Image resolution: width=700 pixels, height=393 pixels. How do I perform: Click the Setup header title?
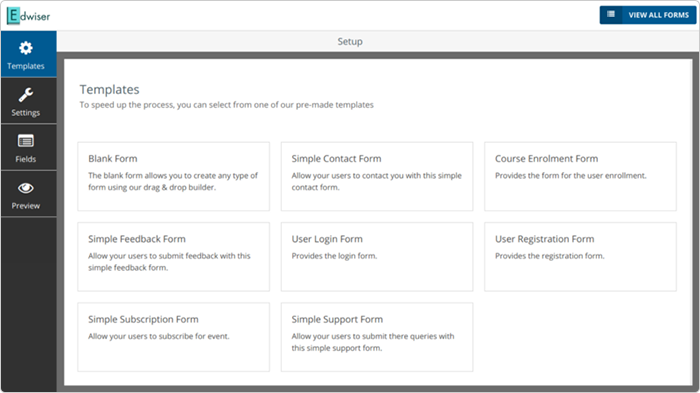350,42
